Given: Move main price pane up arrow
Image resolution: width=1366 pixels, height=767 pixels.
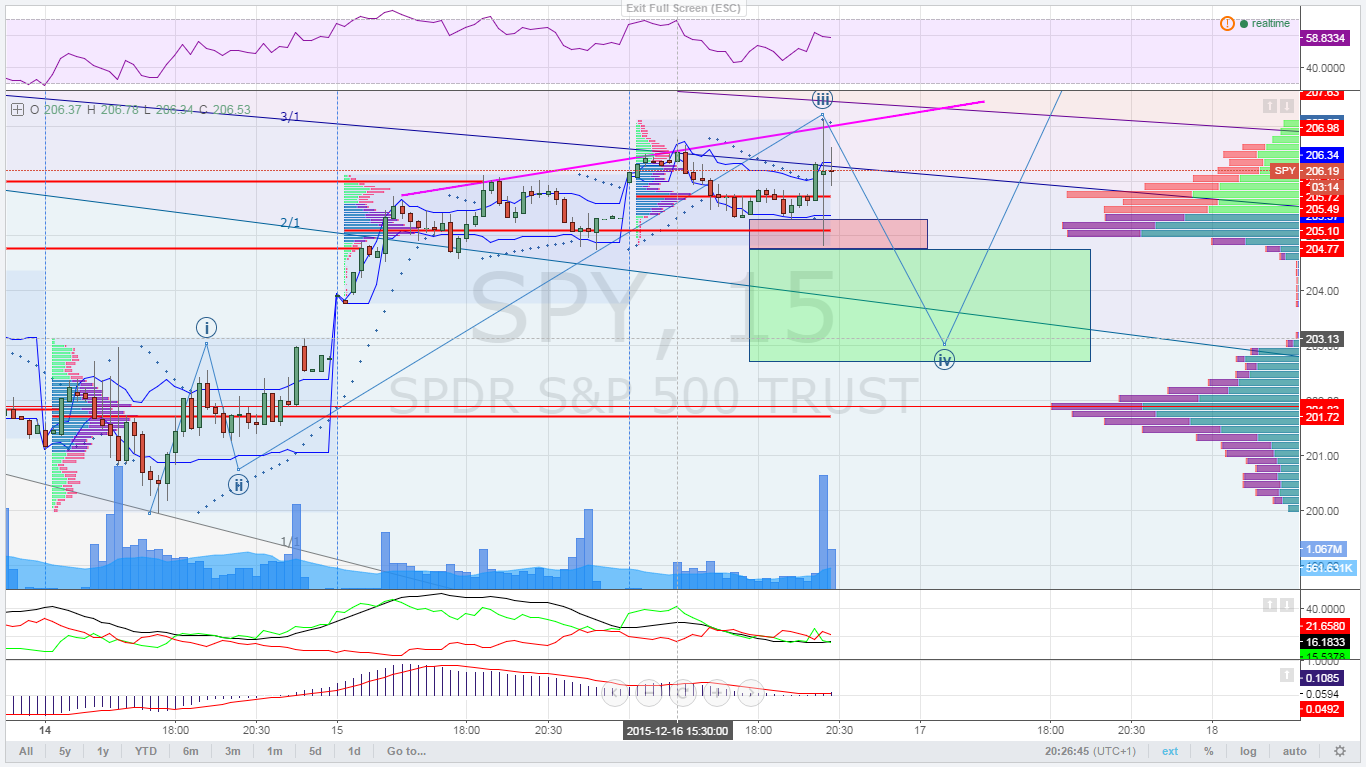Looking at the screenshot, I should (1269, 106).
